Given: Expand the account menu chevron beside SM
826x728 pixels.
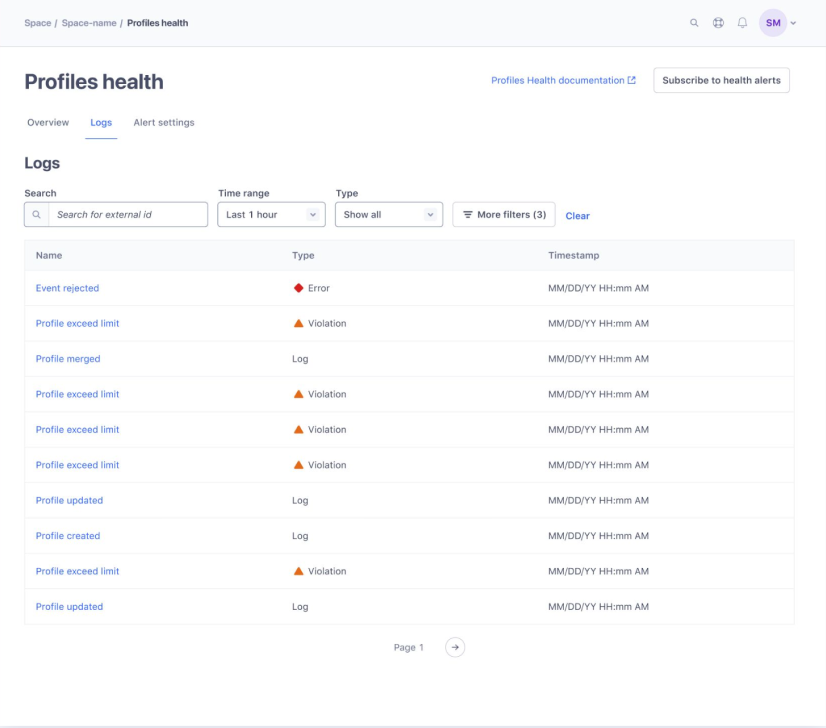Looking at the screenshot, I should (x=793, y=23).
